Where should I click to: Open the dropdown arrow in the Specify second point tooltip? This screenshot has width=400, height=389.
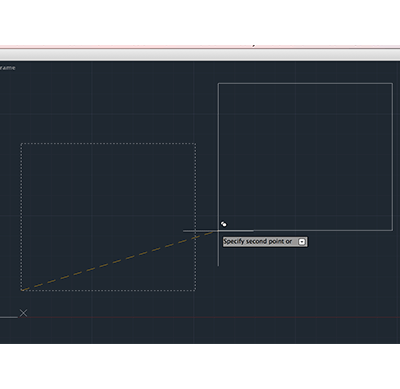pyautogui.click(x=302, y=242)
